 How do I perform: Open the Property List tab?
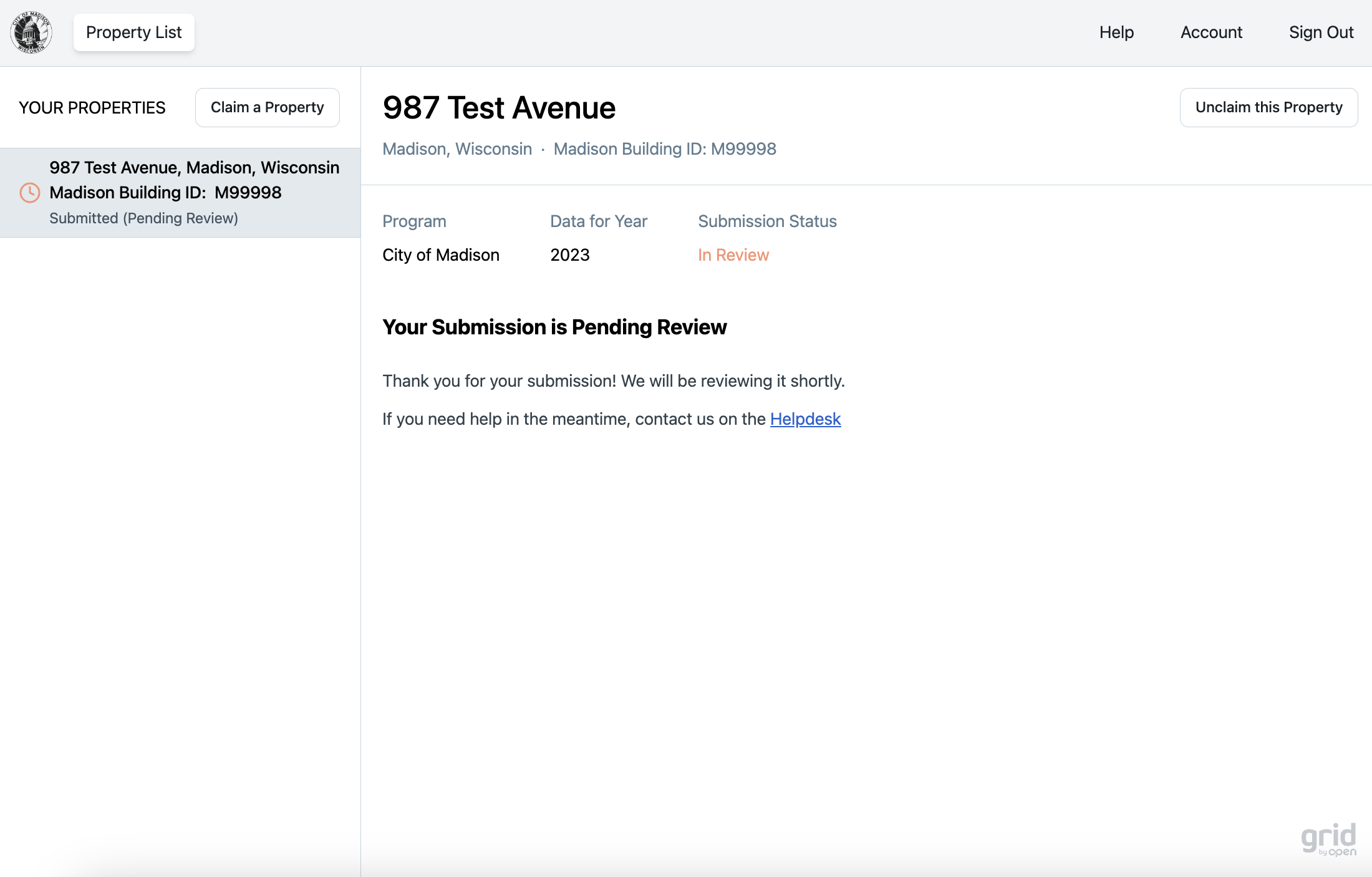pos(133,32)
